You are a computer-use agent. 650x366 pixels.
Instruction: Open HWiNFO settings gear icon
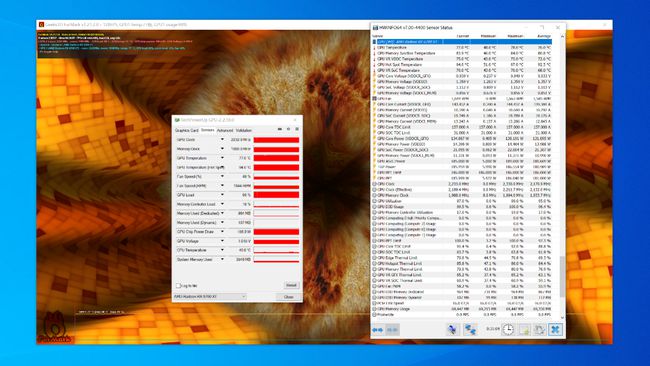click(x=540, y=330)
